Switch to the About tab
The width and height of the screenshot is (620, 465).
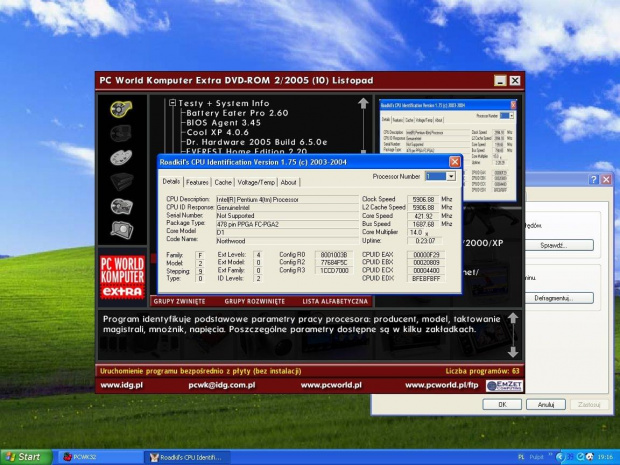click(x=288, y=182)
